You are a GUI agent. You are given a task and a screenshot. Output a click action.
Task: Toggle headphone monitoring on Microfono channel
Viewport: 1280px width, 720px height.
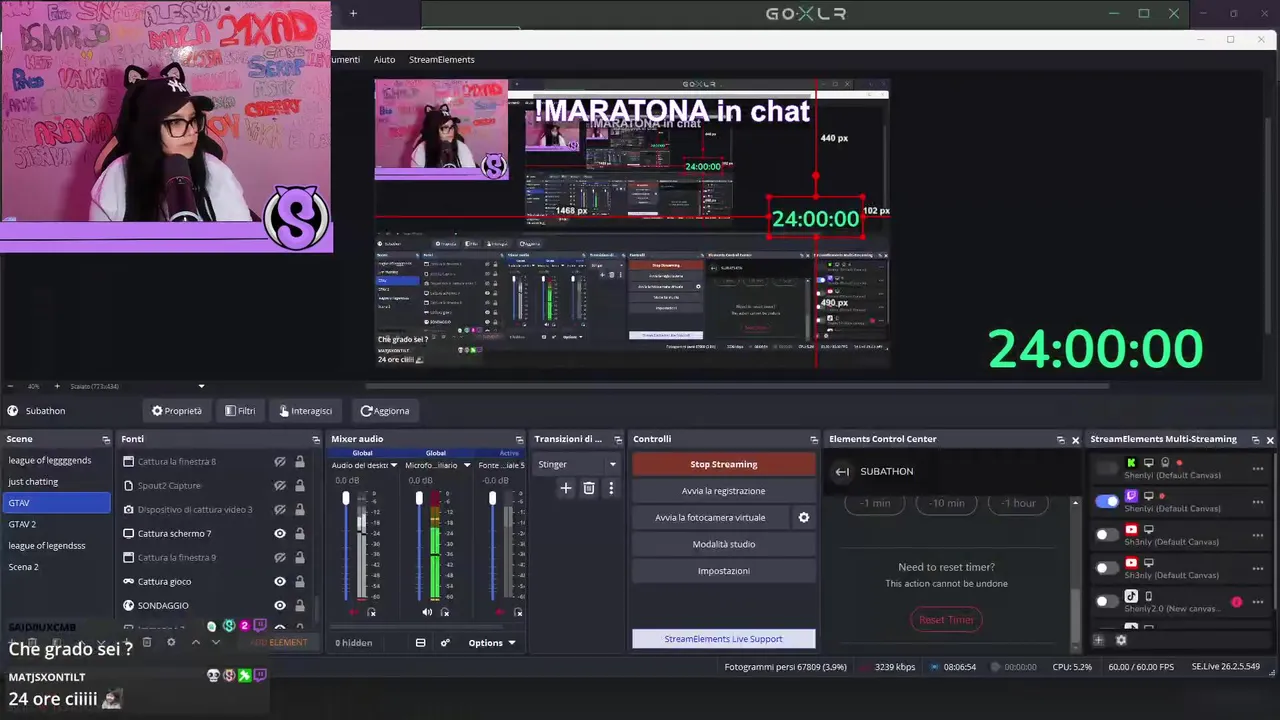click(445, 612)
